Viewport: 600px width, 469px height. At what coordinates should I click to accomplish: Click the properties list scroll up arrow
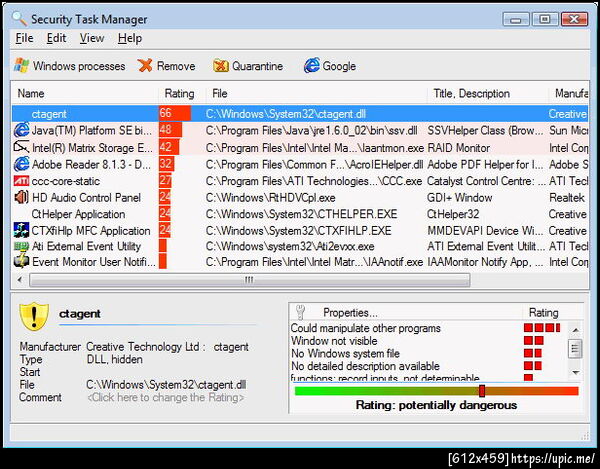(575, 329)
